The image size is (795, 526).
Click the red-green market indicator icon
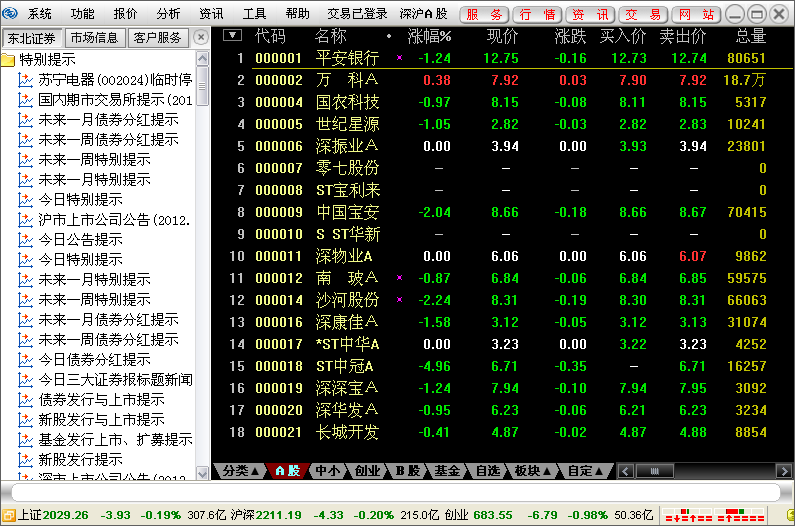pyautogui.click(x=725, y=515)
